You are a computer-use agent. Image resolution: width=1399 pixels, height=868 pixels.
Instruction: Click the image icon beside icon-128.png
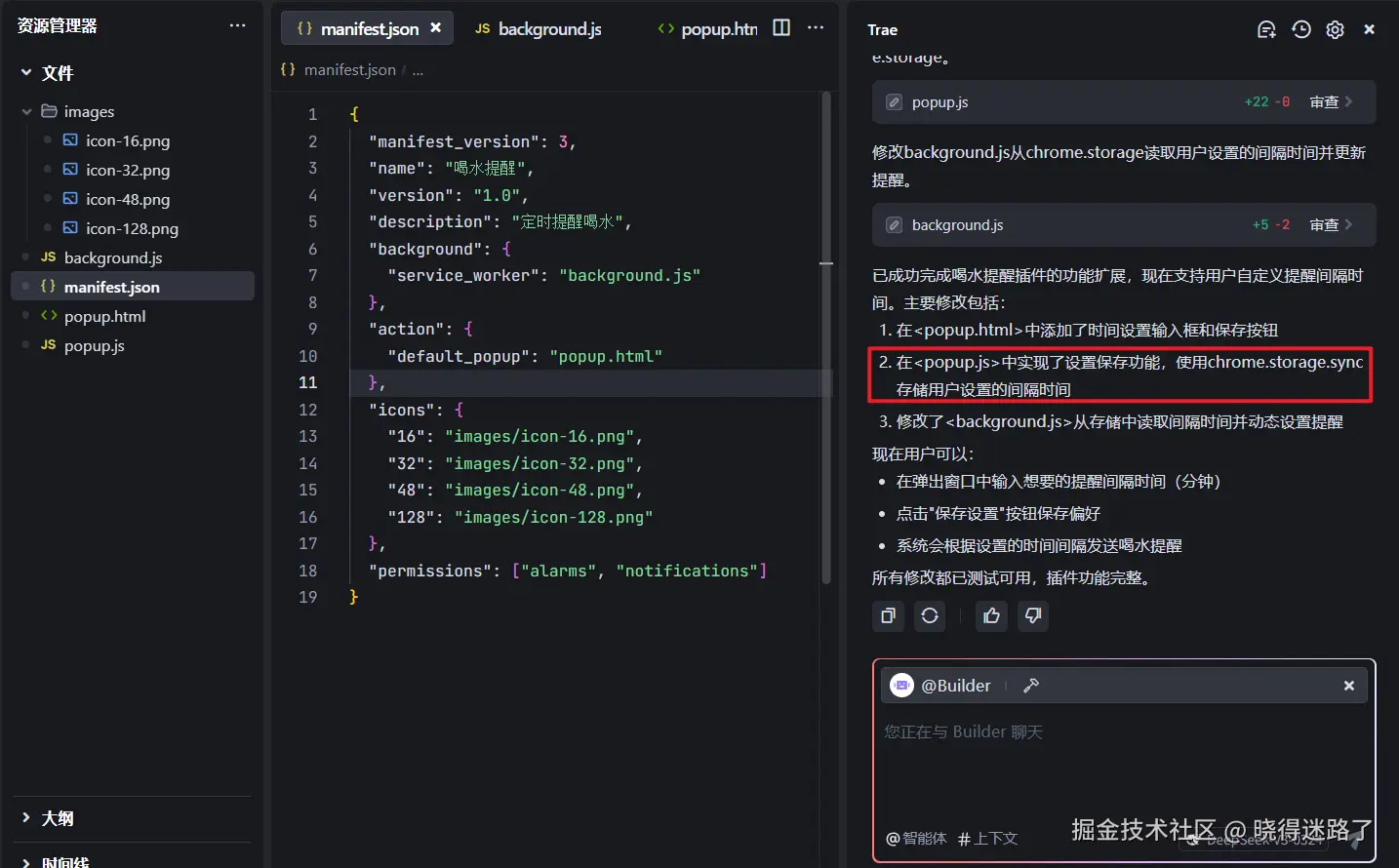(70, 228)
